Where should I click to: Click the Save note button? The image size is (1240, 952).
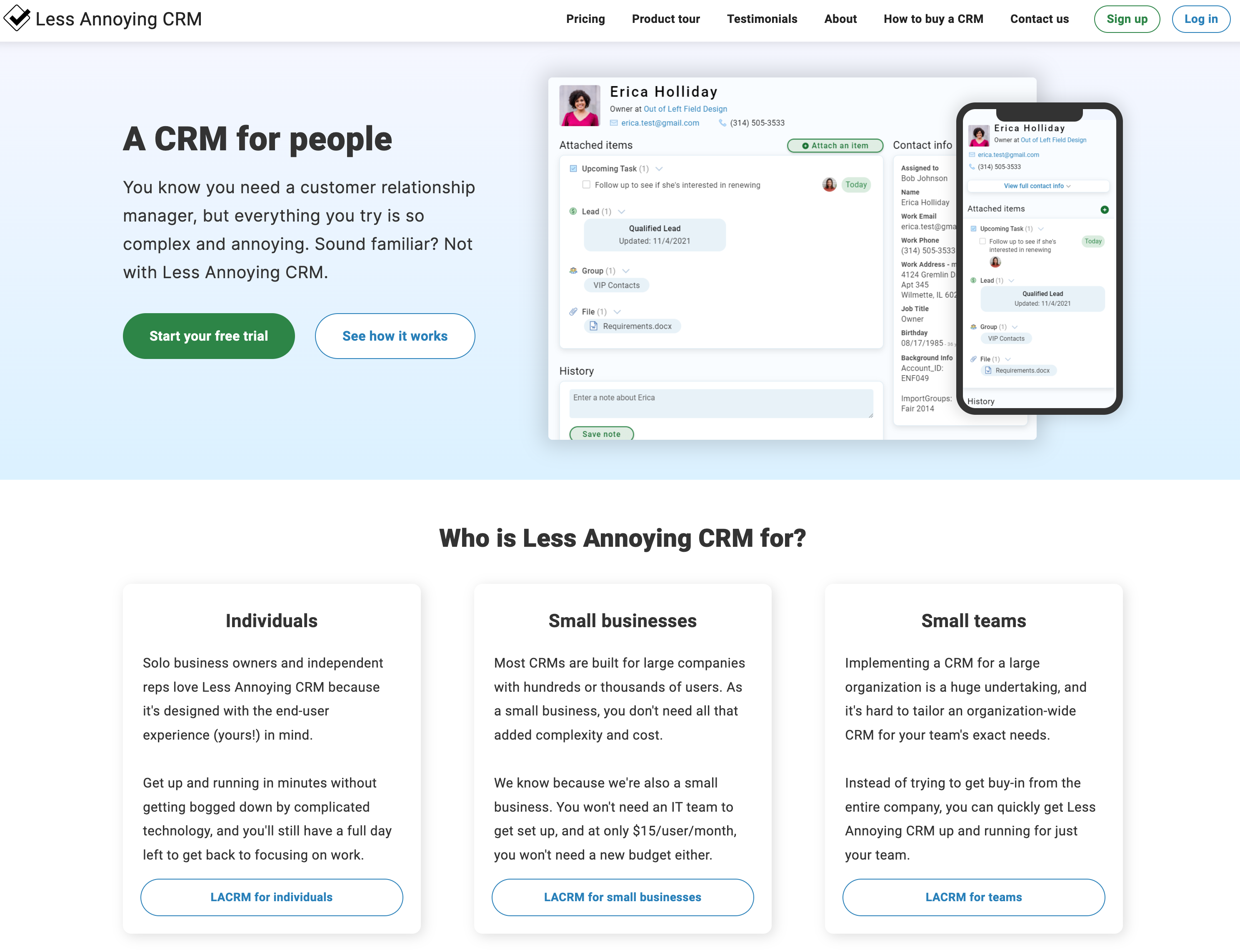601,434
